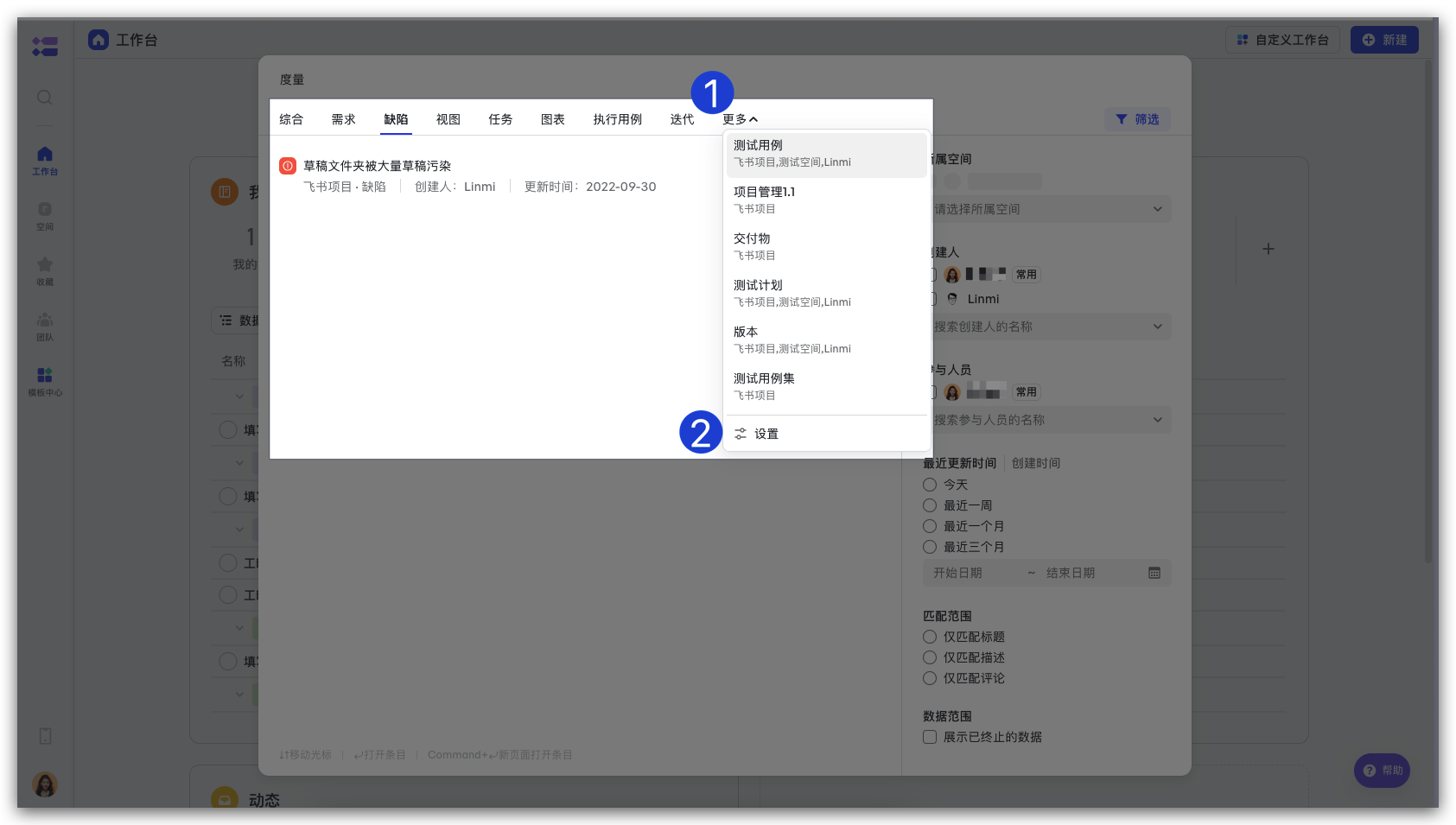
Task: Switch to the 任务 tab
Action: [500, 119]
